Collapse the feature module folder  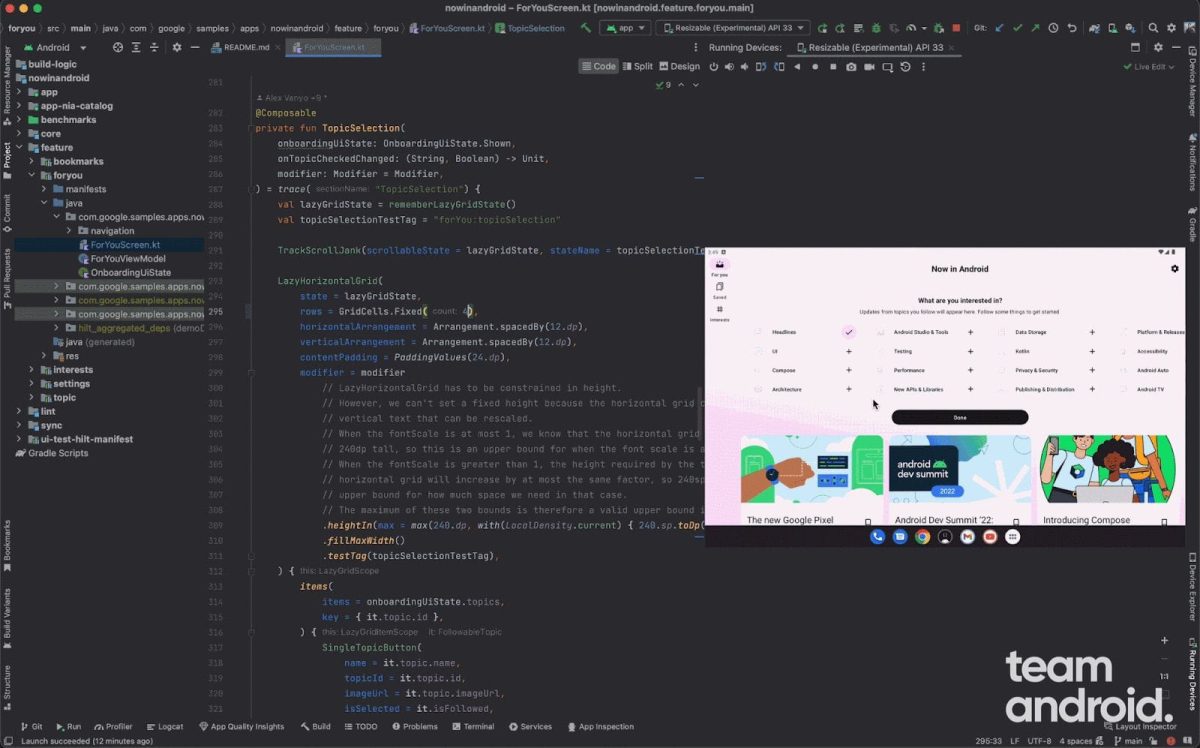pos(20,147)
